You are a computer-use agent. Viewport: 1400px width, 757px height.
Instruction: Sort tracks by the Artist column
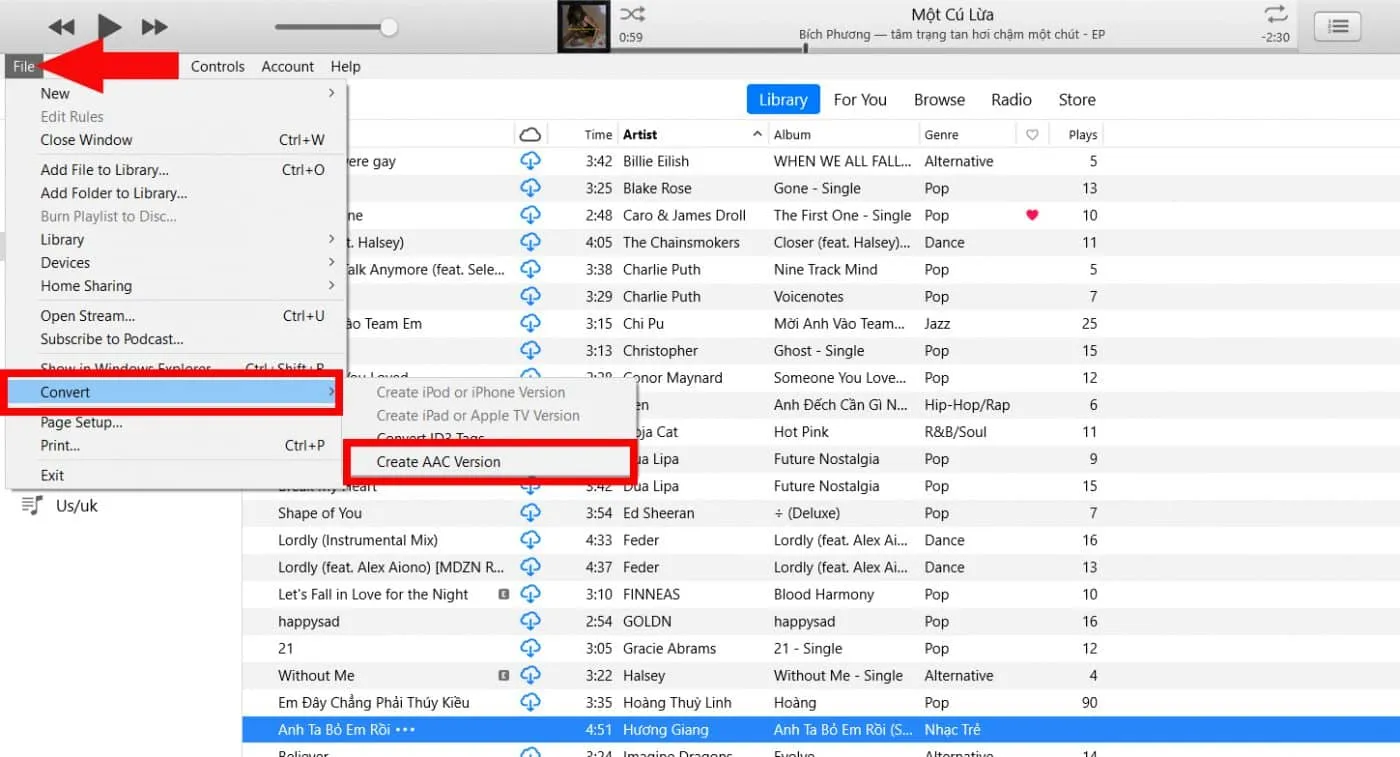[640, 134]
